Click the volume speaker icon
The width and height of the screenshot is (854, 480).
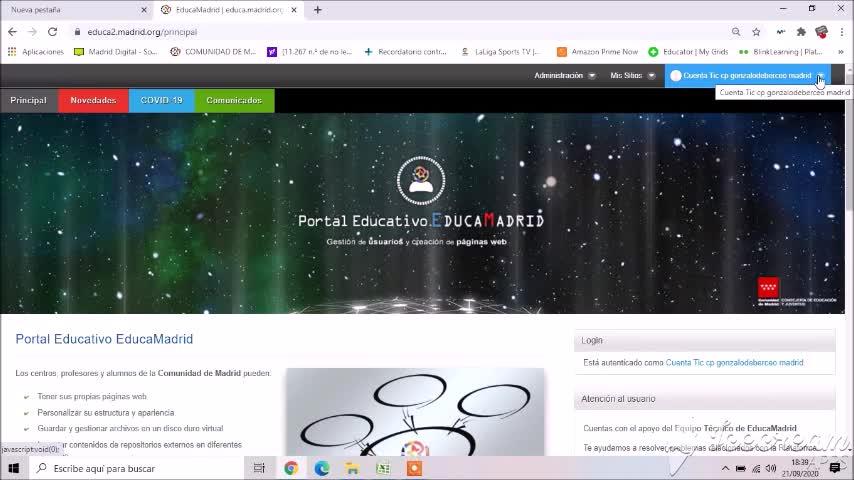click(771, 469)
